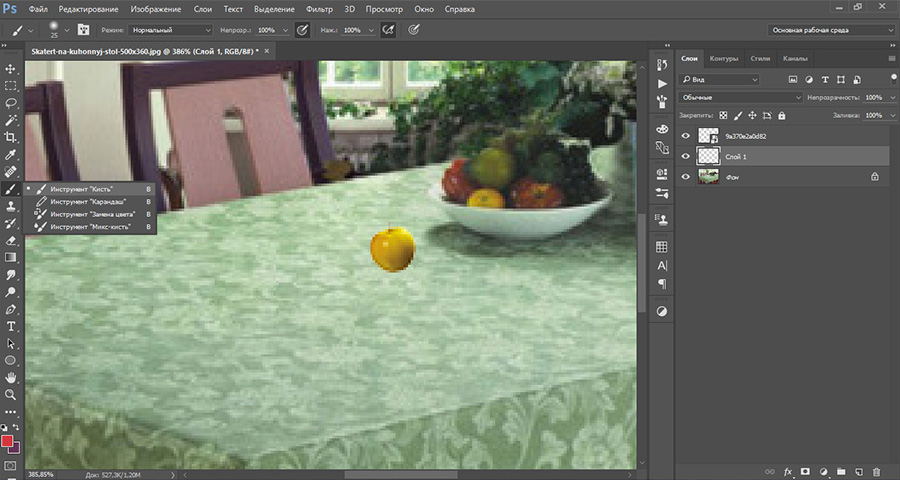Select the Move tool in the toolbar
This screenshot has height=480, width=900.
tap(11, 69)
